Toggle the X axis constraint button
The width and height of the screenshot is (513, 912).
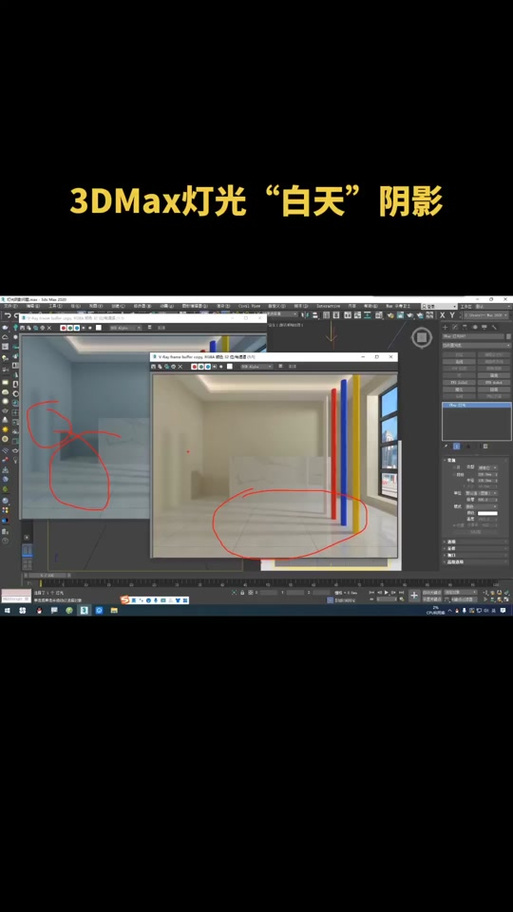point(442,315)
